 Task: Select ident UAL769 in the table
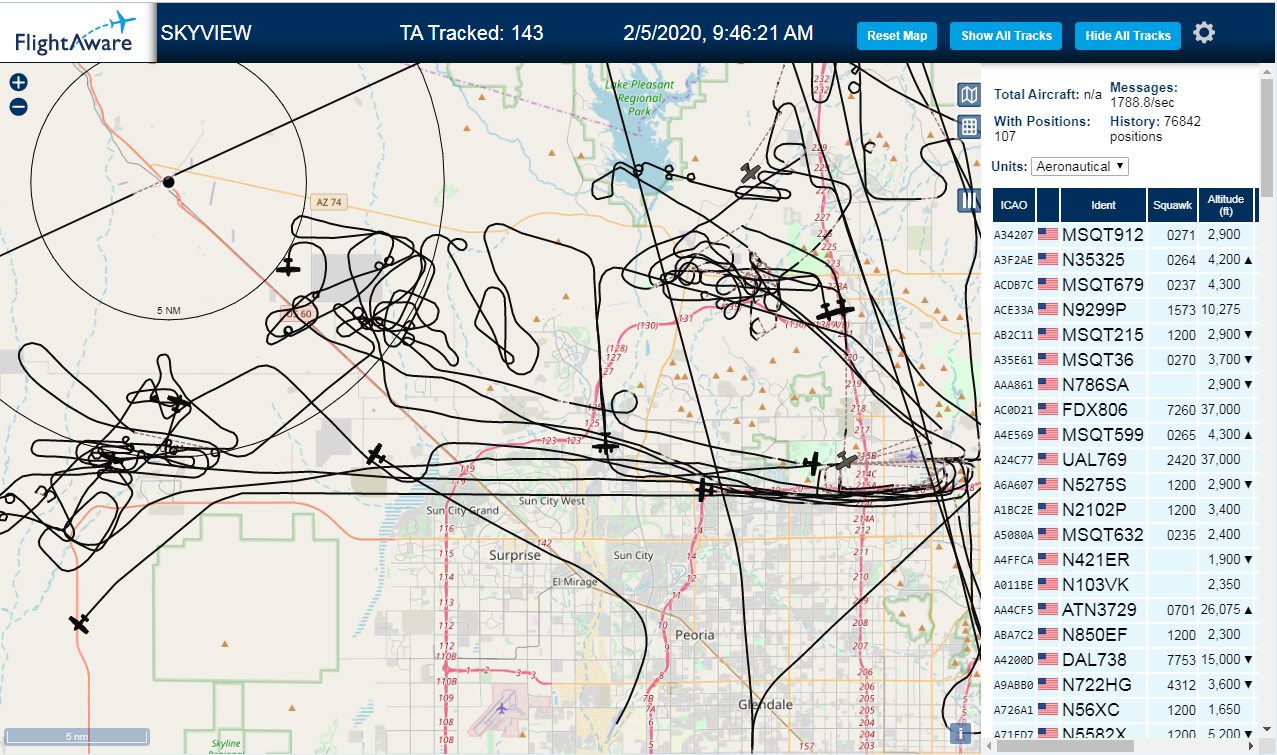(x=1094, y=460)
